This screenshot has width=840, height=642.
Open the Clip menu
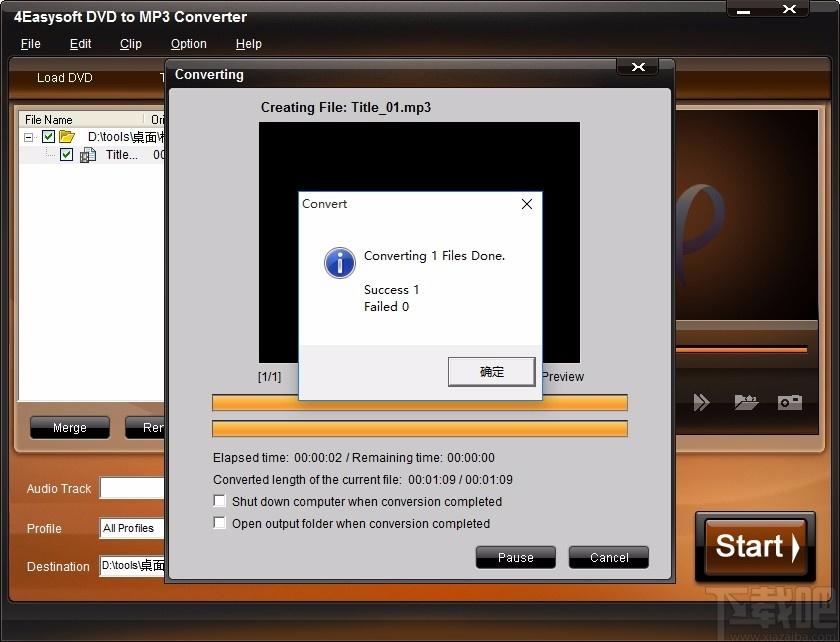131,44
